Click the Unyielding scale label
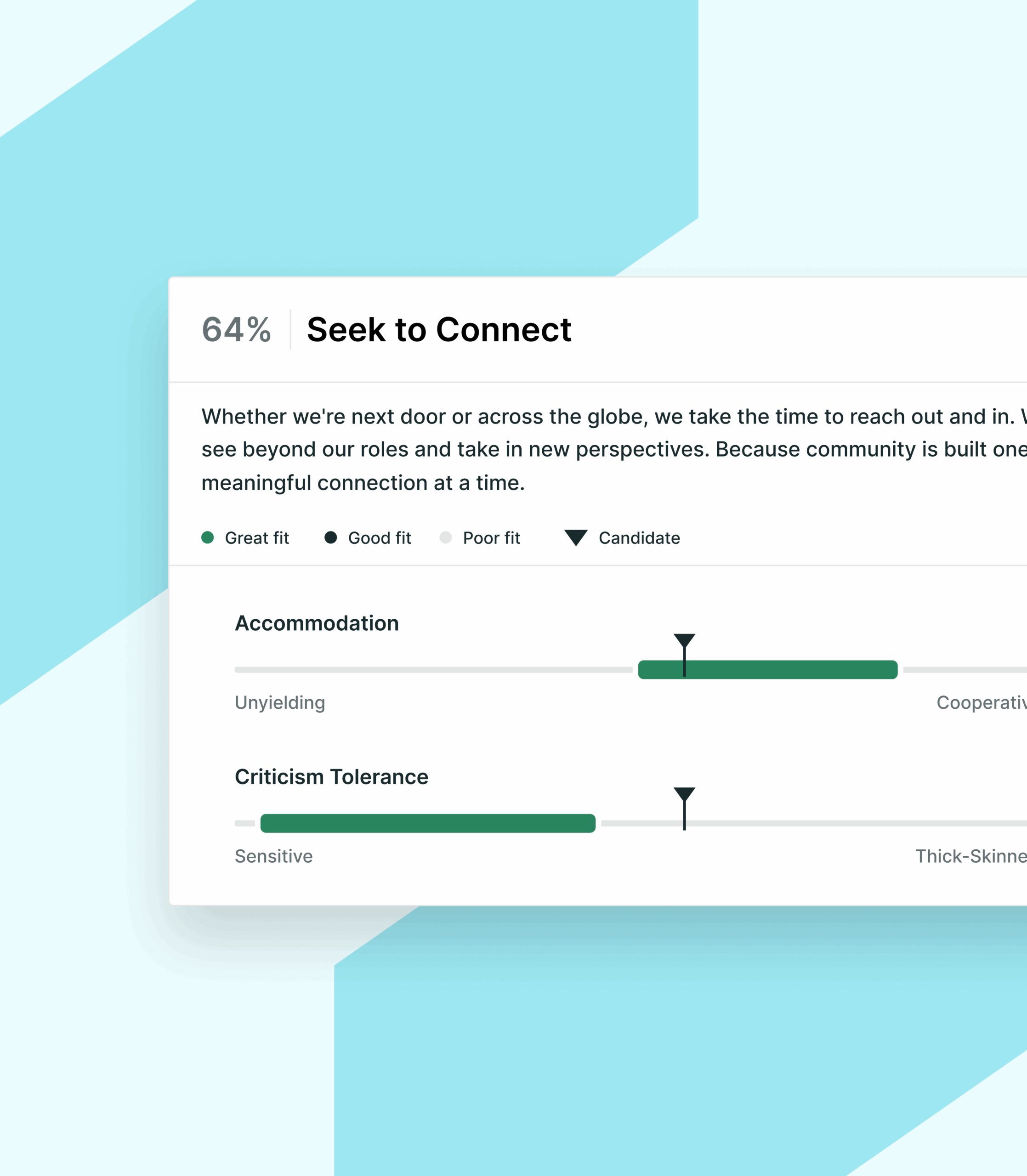Screen dimensions: 1027x1176 280,702
